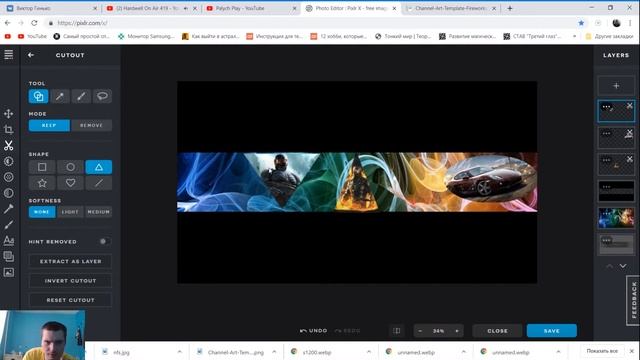
Task: Switch to Palych Play YouTube tab
Action: pyautogui.click(x=251, y=8)
